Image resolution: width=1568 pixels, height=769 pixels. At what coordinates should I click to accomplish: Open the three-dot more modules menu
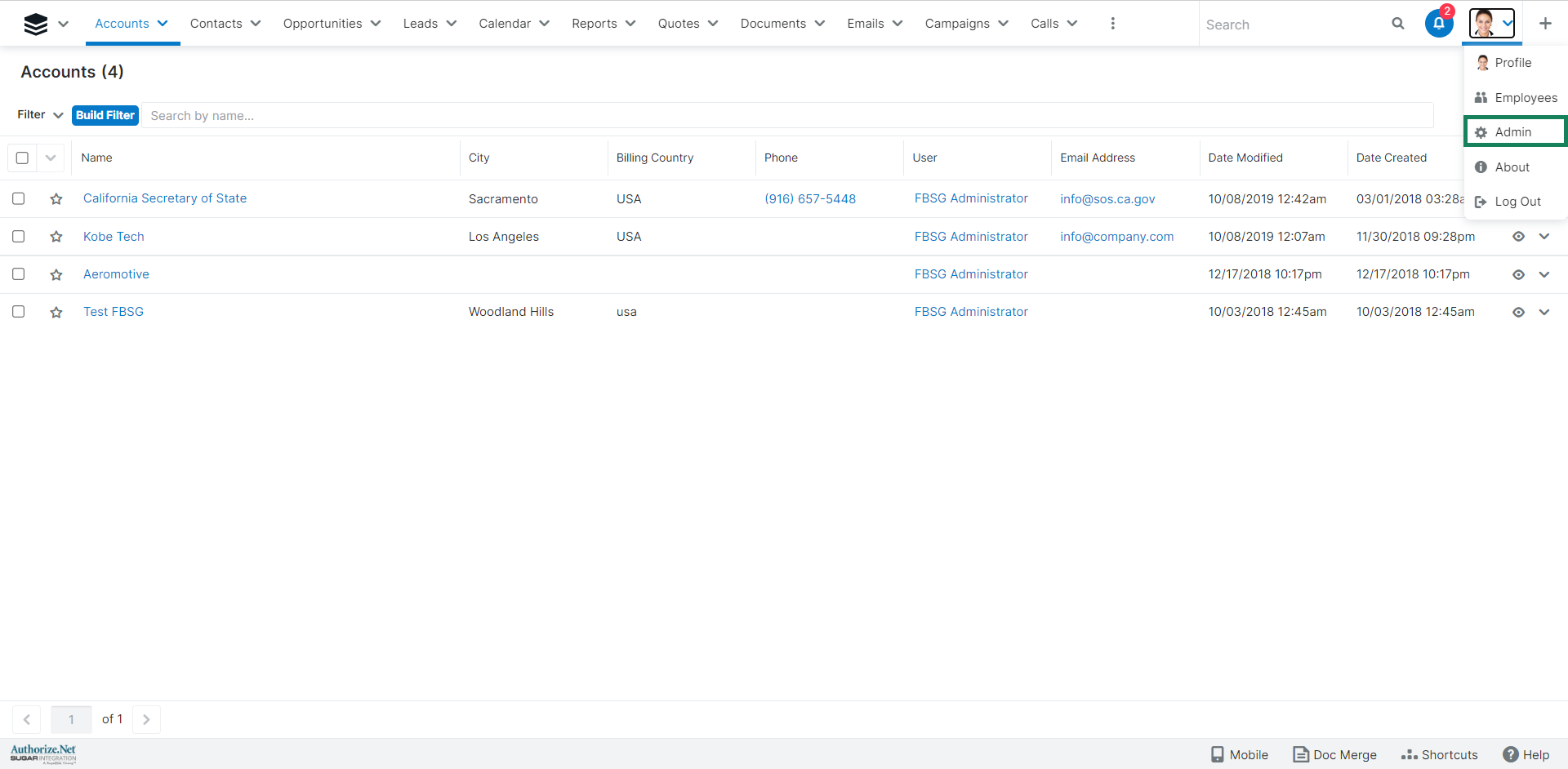pyautogui.click(x=1112, y=24)
